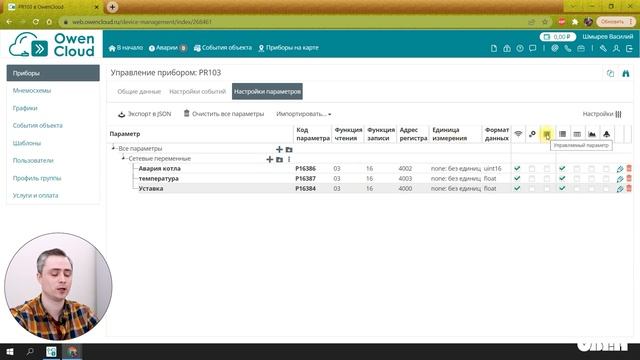
Task: Go to События объекта in the sidebar
Action: pos(38,125)
